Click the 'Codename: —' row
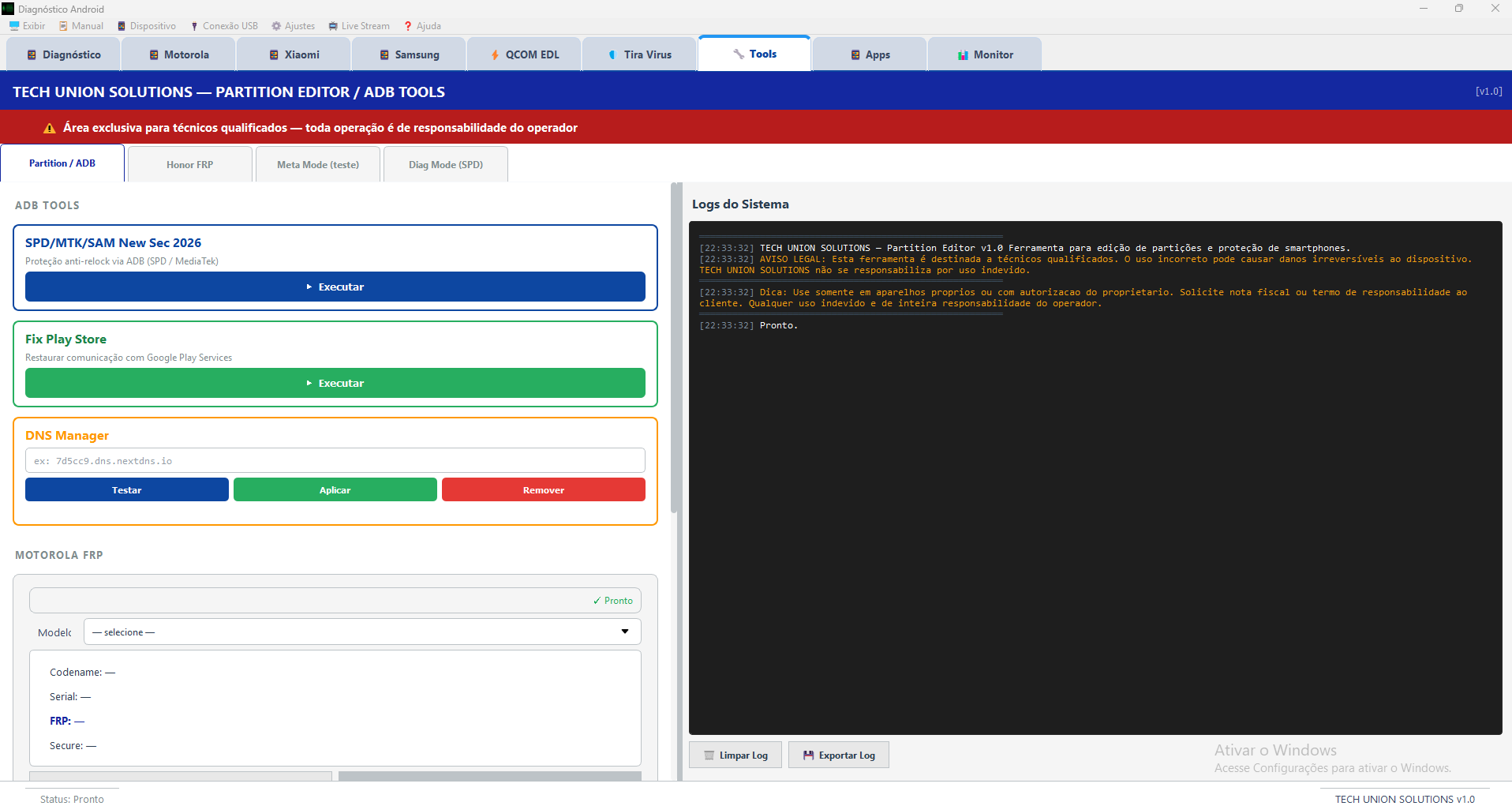 (x=83, y=672)
